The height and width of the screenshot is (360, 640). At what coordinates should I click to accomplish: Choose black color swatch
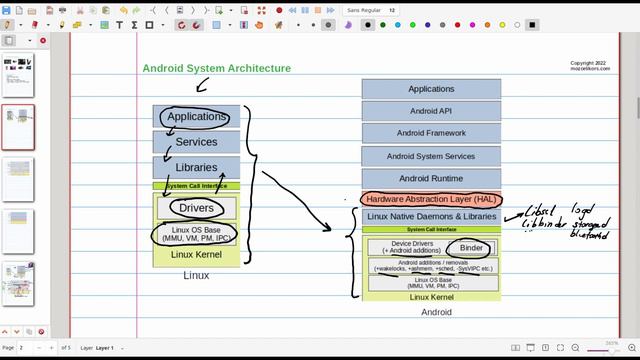click(x=368, y=25)
